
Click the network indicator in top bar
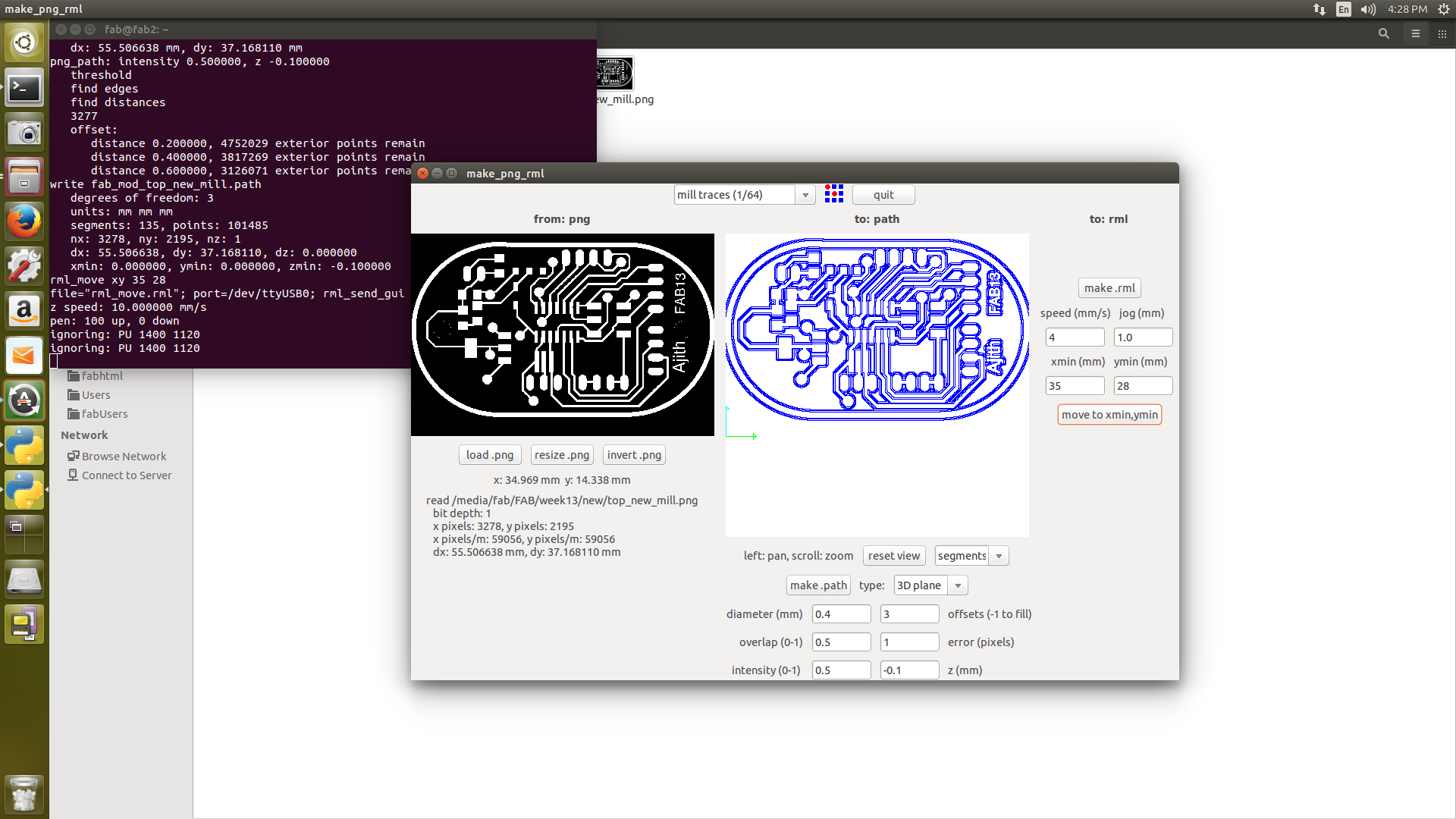coord(1319,9)
